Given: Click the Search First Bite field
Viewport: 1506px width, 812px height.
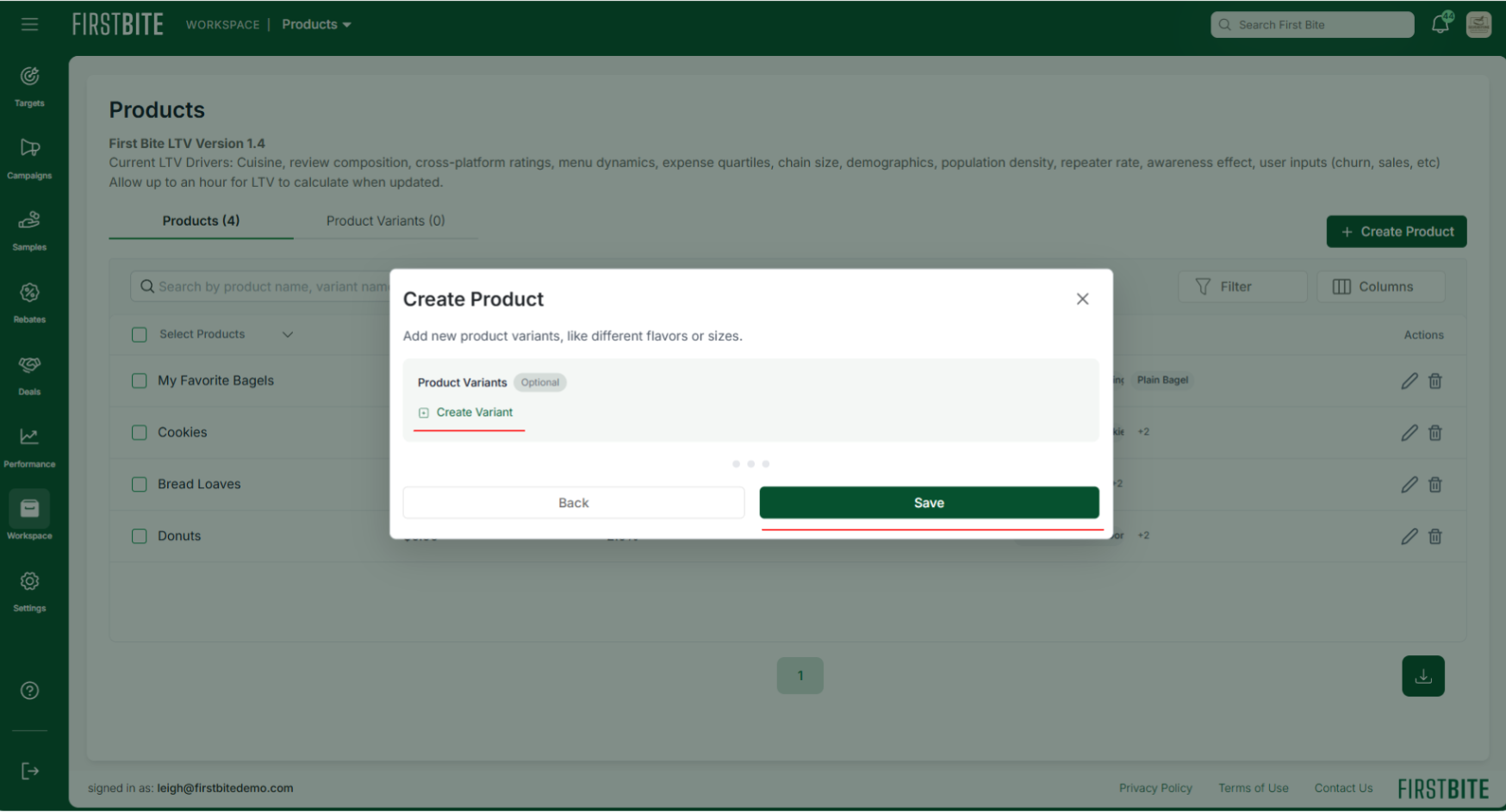Looking at the screenshot, I should point(1312,24).
